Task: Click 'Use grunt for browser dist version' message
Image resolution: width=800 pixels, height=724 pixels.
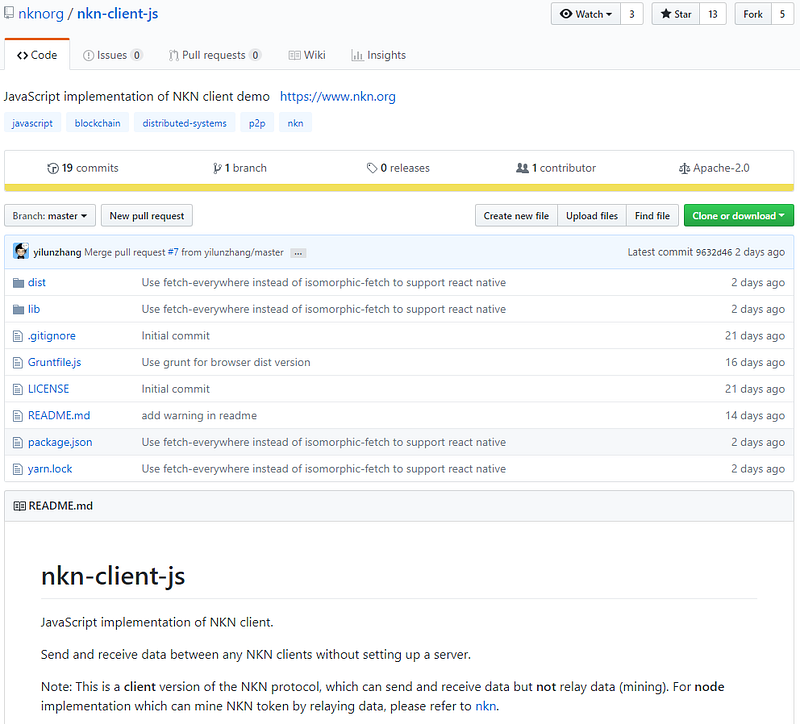Action: point(226,362)
